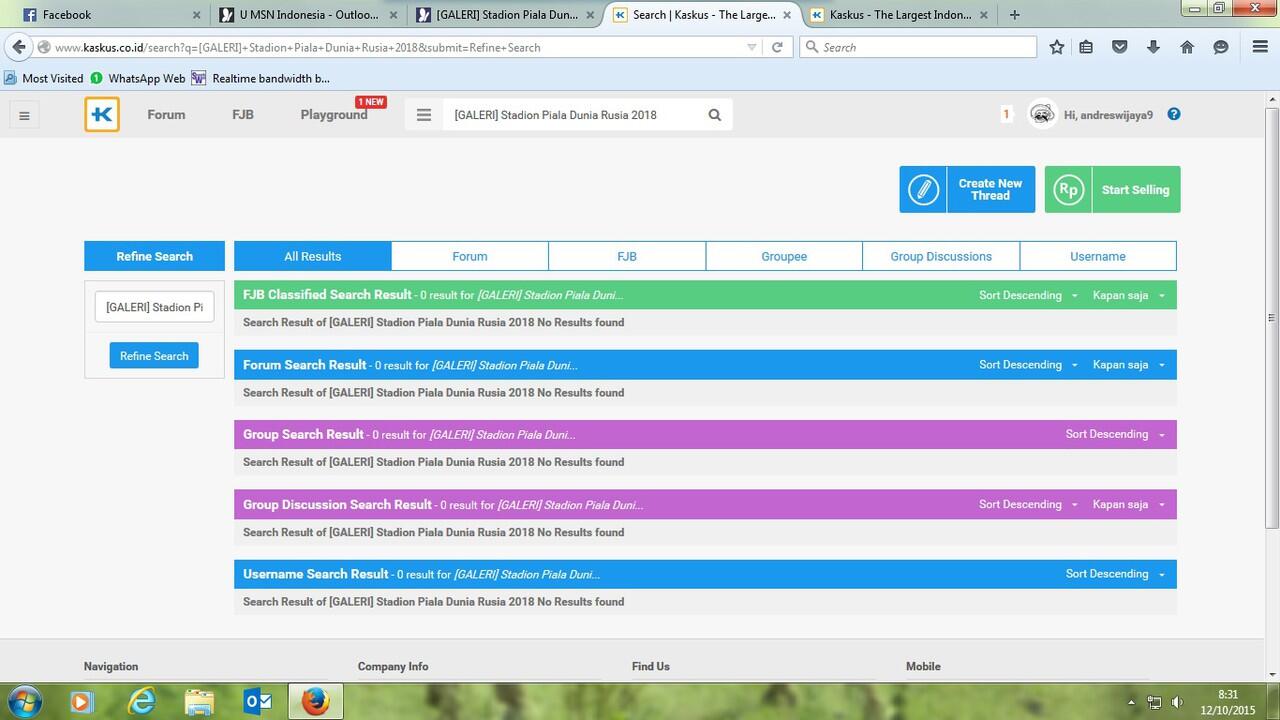Go to the Firefox home page
Viewport: 1280px width, 720px height.
pyautogui.click(x=1187, y=47)
